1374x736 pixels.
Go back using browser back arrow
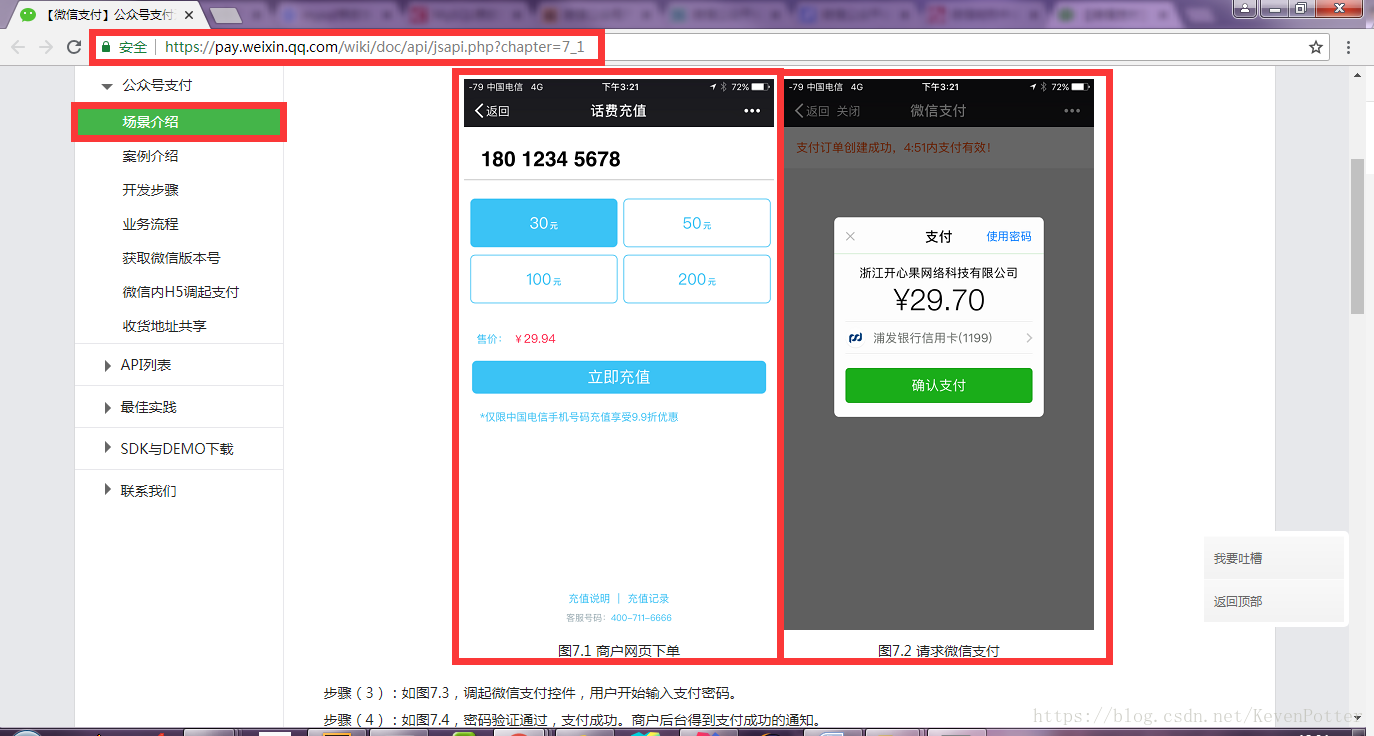(18, 47)
